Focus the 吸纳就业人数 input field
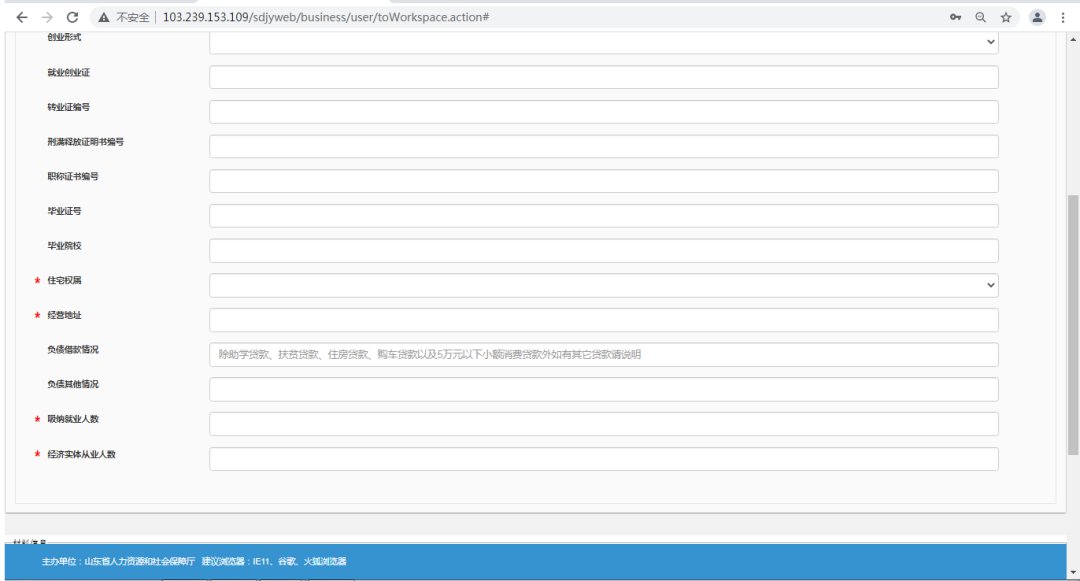Viewport: 1080px width, 581px height. click(603, 424)
